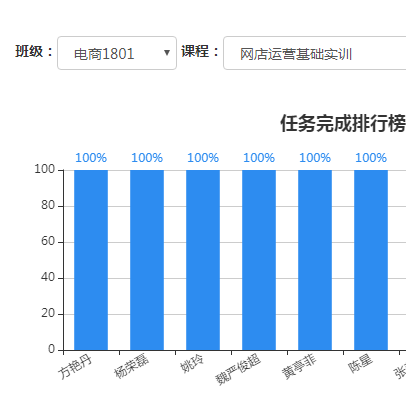The height and width of the screenshot is (405, 406).
Task: Click the name label 杨荣磊 on the axis
Action: (x=131, y=367)
